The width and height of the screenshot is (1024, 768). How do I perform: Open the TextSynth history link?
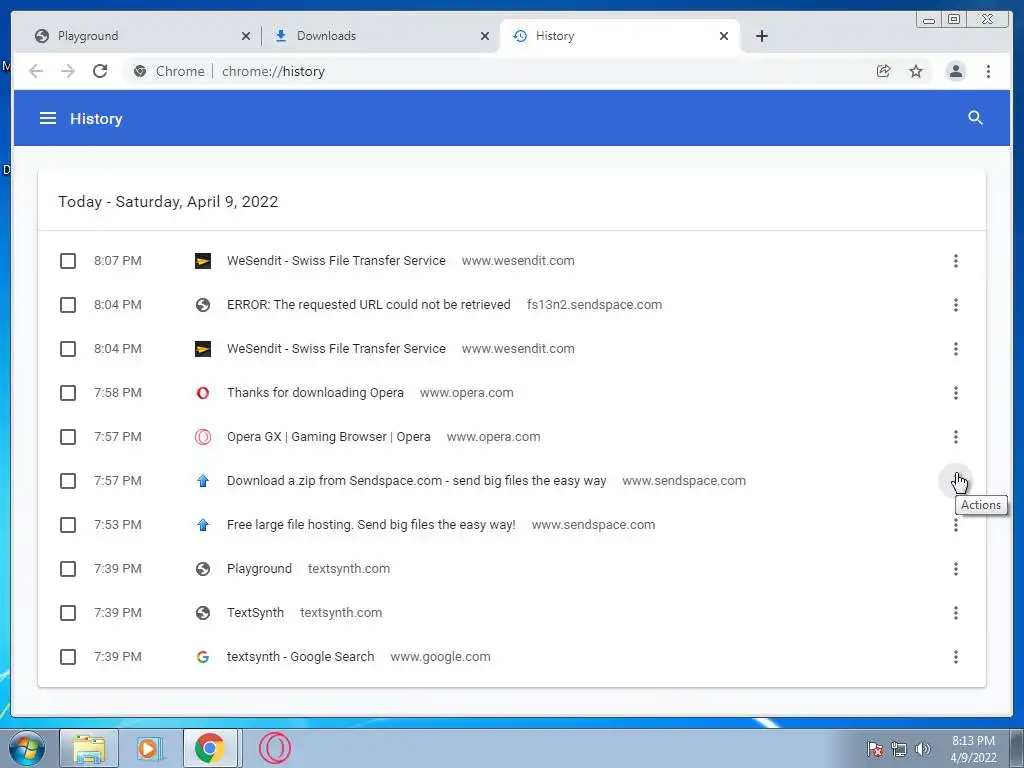pyautogui.click(x=255, y=613)
